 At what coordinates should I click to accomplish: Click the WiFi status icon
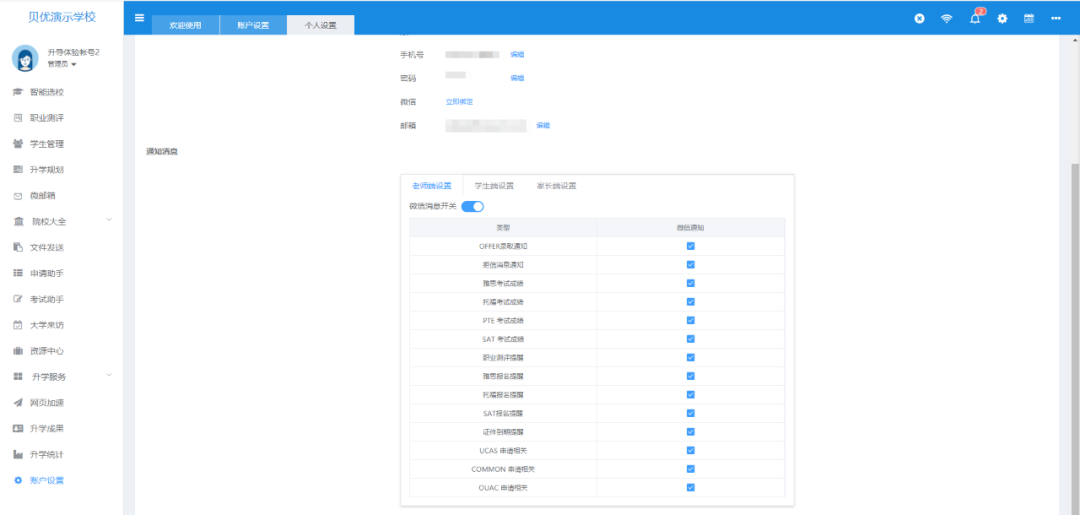(x=946, y=19)
